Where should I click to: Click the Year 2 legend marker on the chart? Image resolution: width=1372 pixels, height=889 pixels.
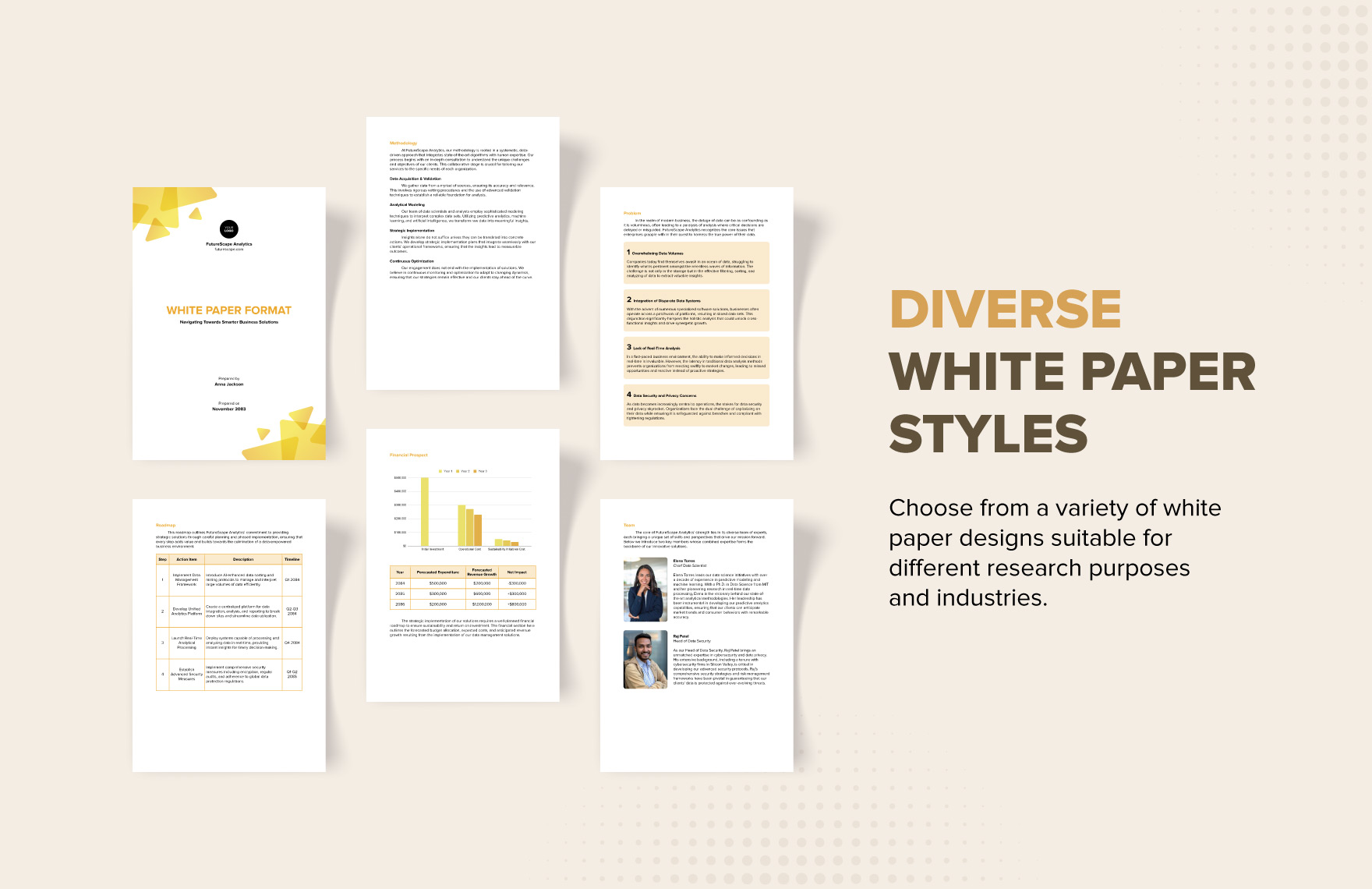[x=458, y=471]
